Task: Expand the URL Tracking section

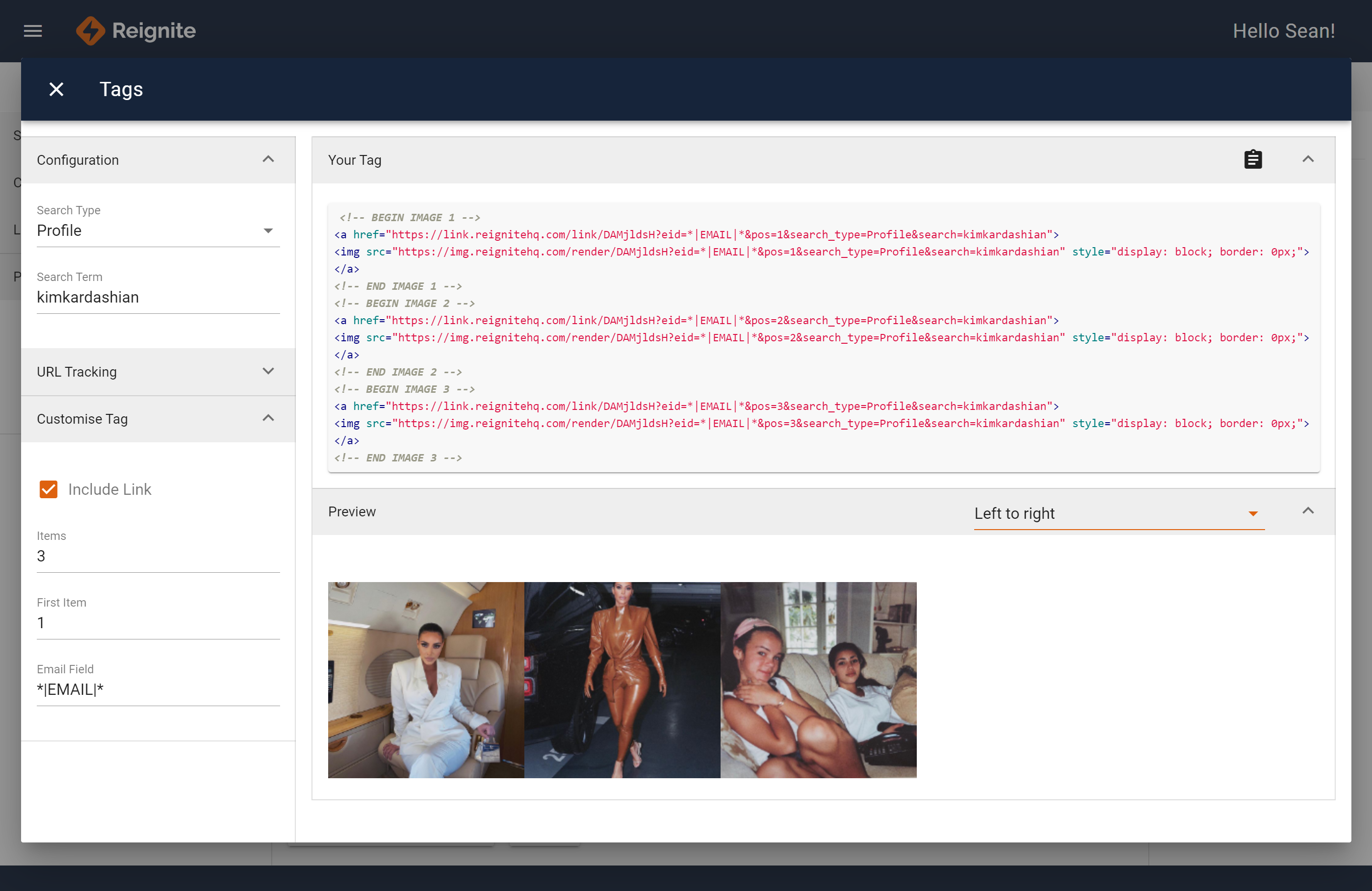Action: tap(268, 372)
